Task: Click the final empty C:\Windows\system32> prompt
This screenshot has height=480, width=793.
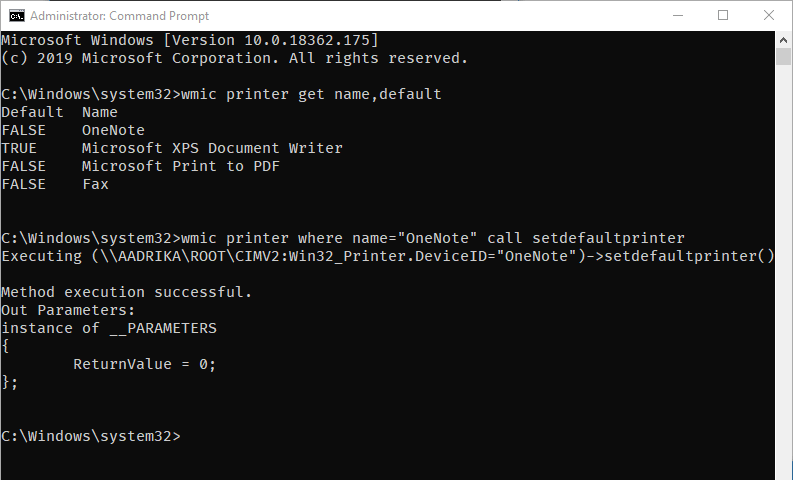Action: pos(91,436)
